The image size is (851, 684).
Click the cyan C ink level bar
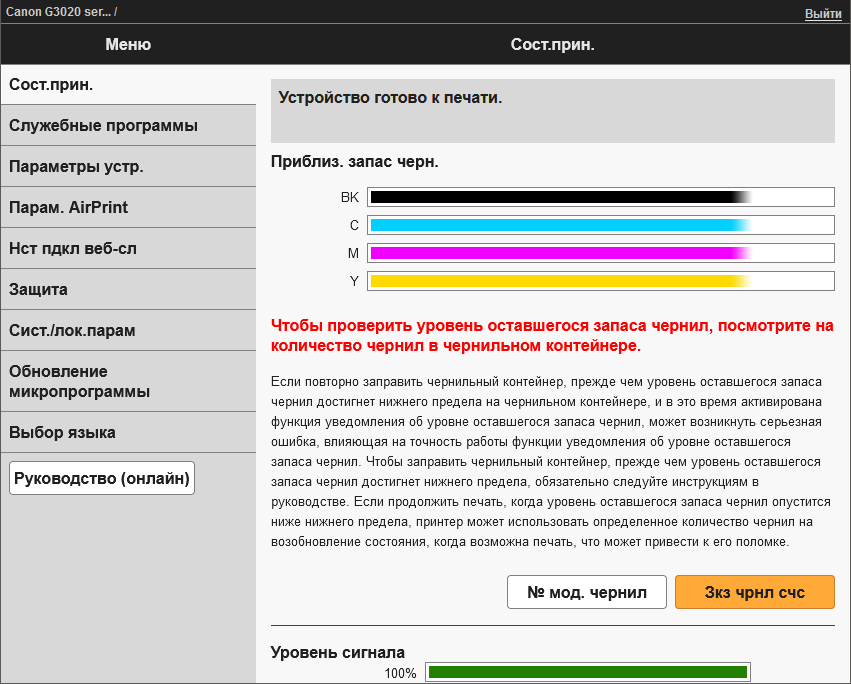(x=600, y=225)
